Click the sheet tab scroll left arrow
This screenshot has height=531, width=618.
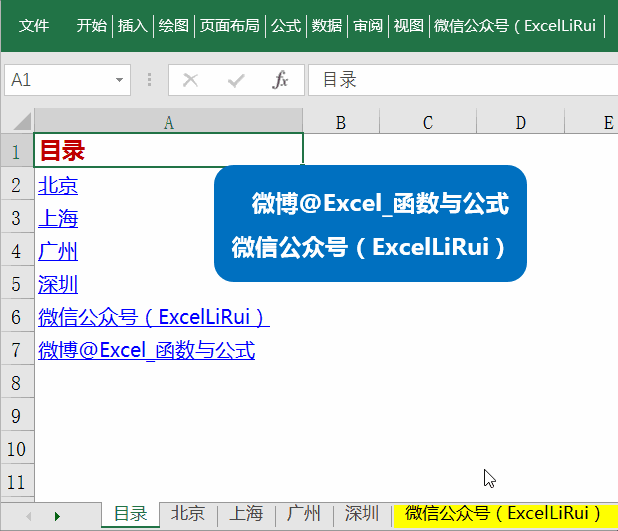(28, 516)
